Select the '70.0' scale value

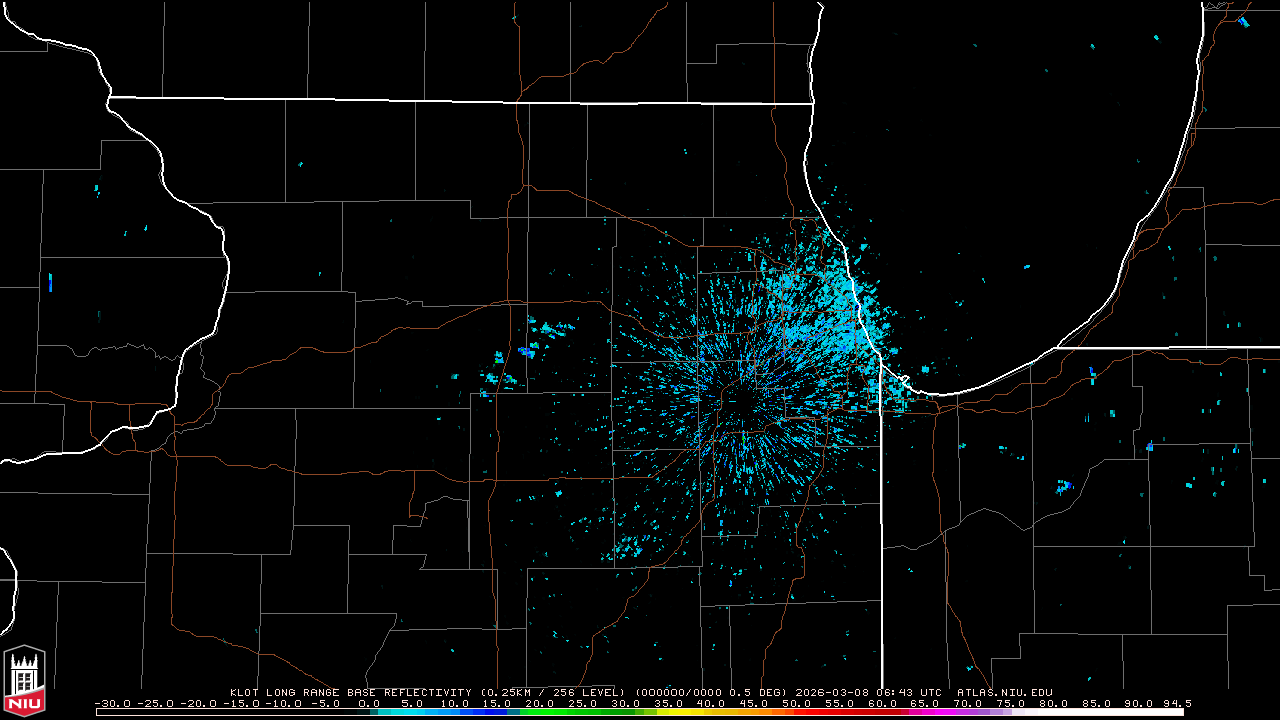click(968, 703)
